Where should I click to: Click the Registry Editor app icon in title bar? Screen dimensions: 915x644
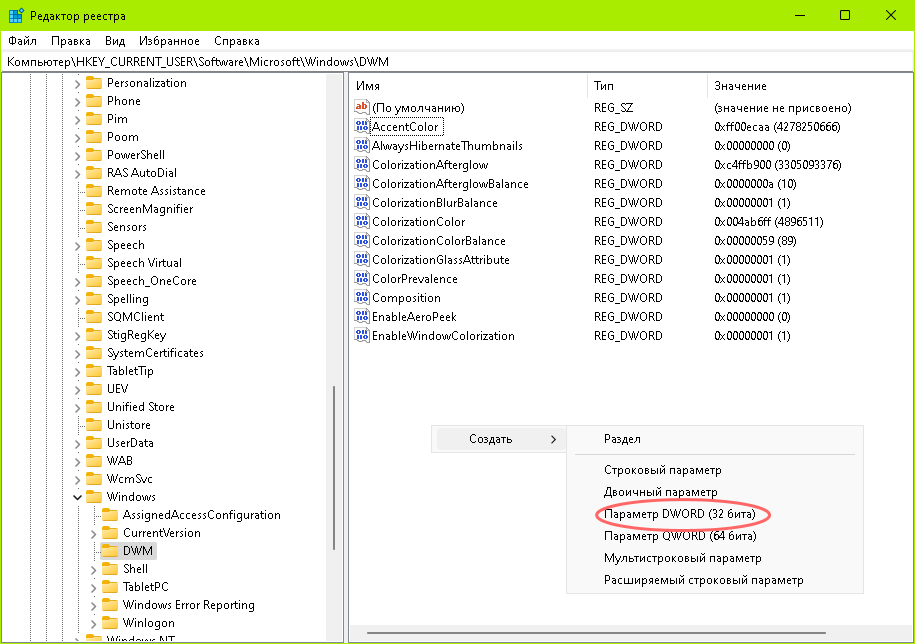[x=16, y=16]
